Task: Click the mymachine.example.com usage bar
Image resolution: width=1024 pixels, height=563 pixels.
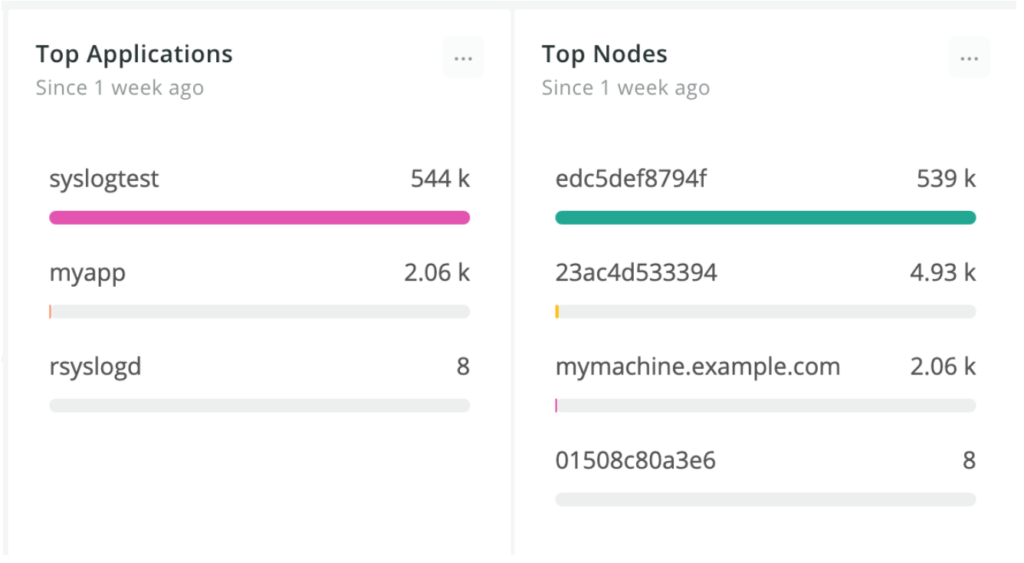Action: click(765, 406)
